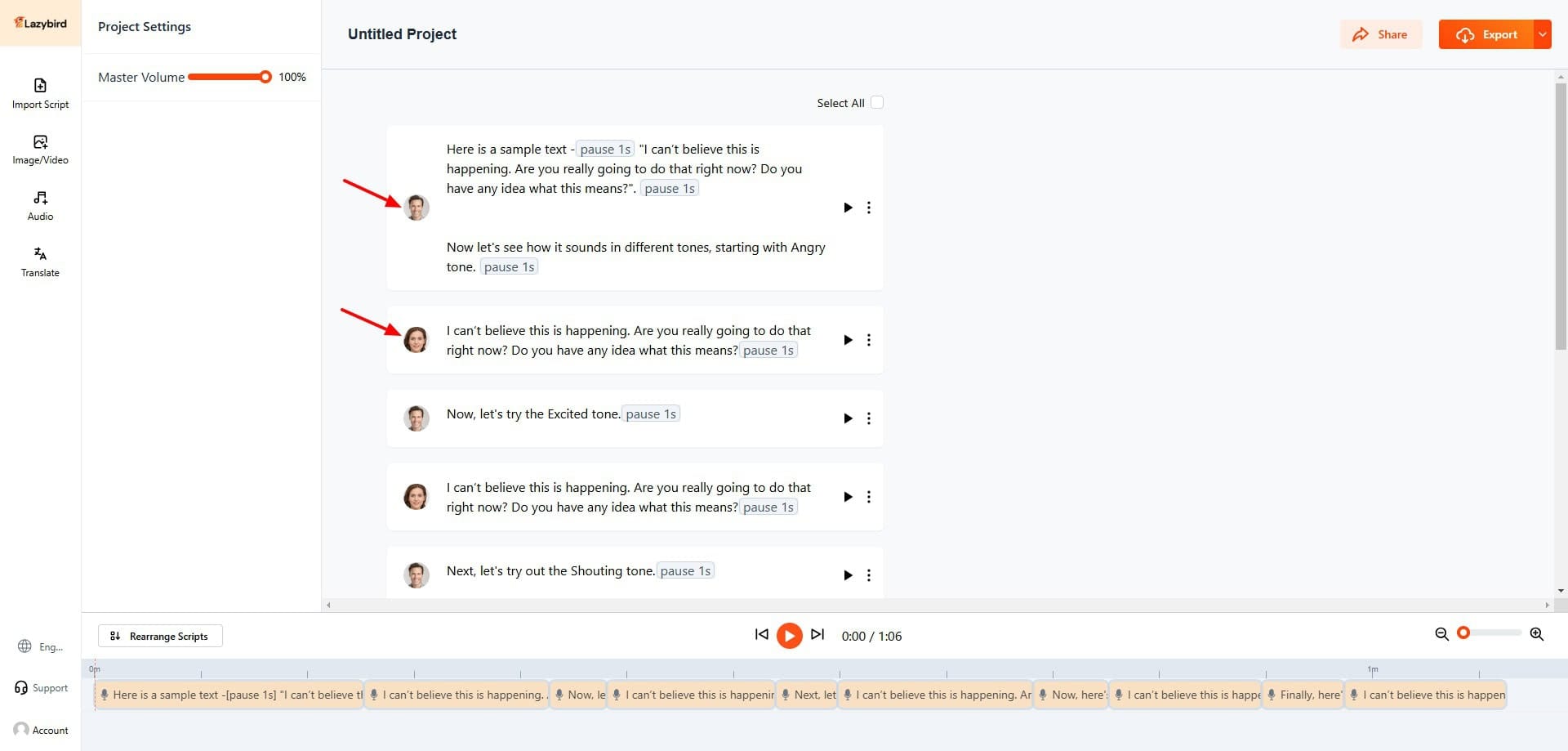Click the Share button
This screenshot has height=751, width=1568.
pos(1380,34)
